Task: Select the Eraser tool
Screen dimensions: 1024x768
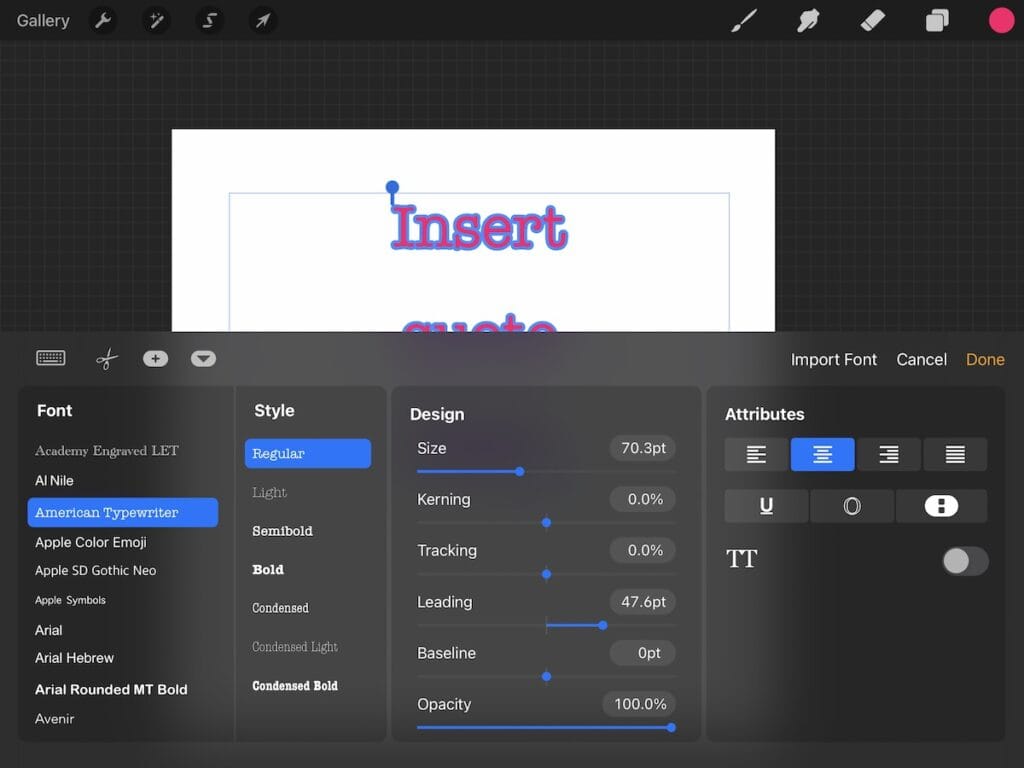Action: (x=872, y=21)
